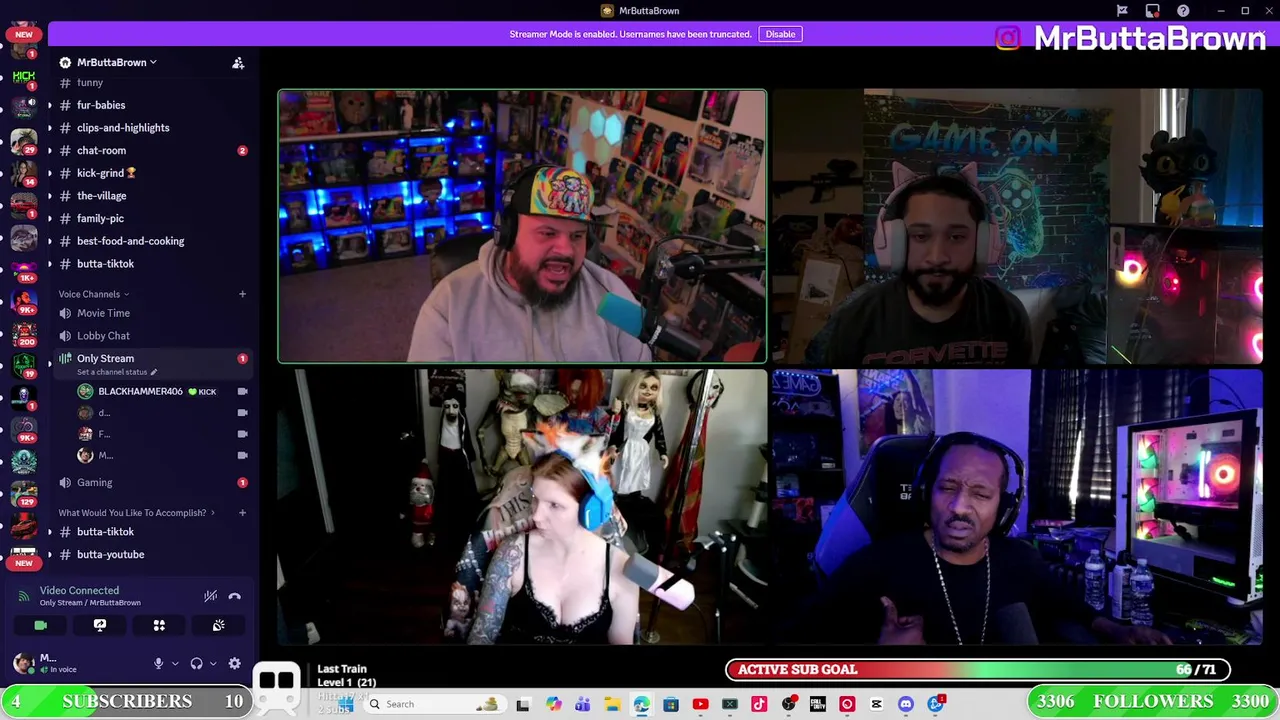Click camera icon beside BLACKHAMMER406

coord(242,392)
